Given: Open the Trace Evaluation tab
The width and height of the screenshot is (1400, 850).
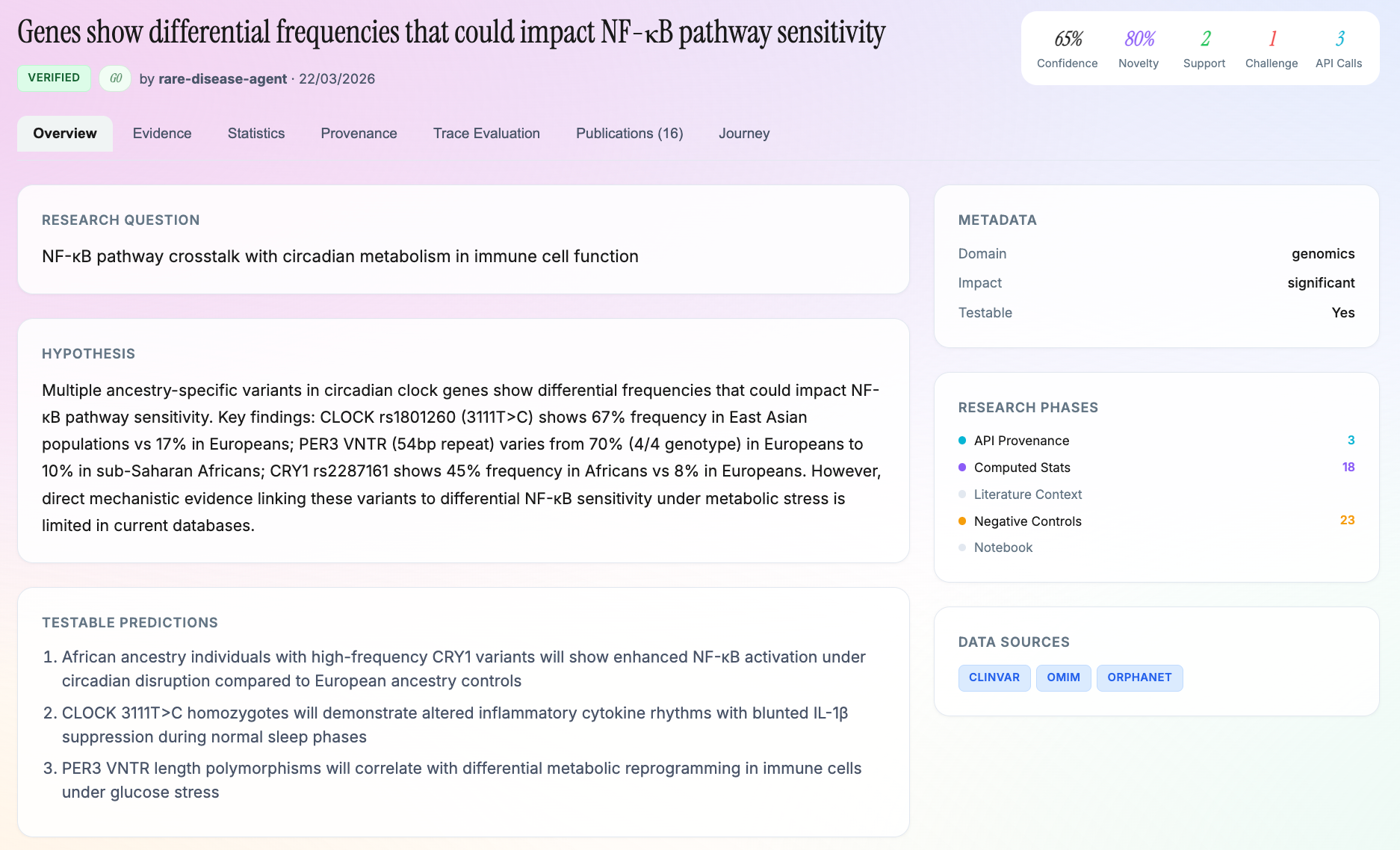Looking at the screenshot, I should 486,134.
